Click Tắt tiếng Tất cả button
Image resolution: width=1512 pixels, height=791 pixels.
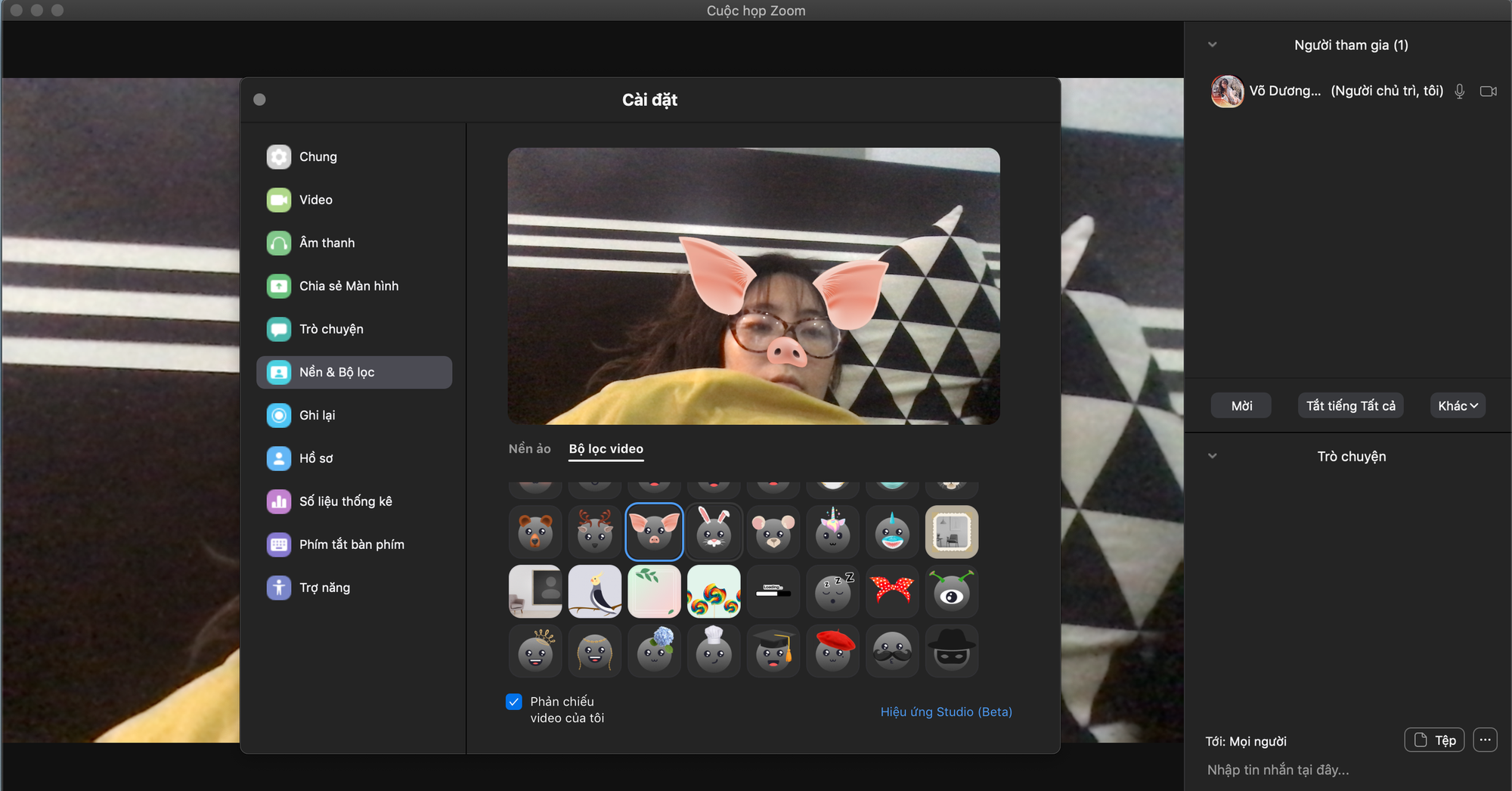(x=1351, y=405)
